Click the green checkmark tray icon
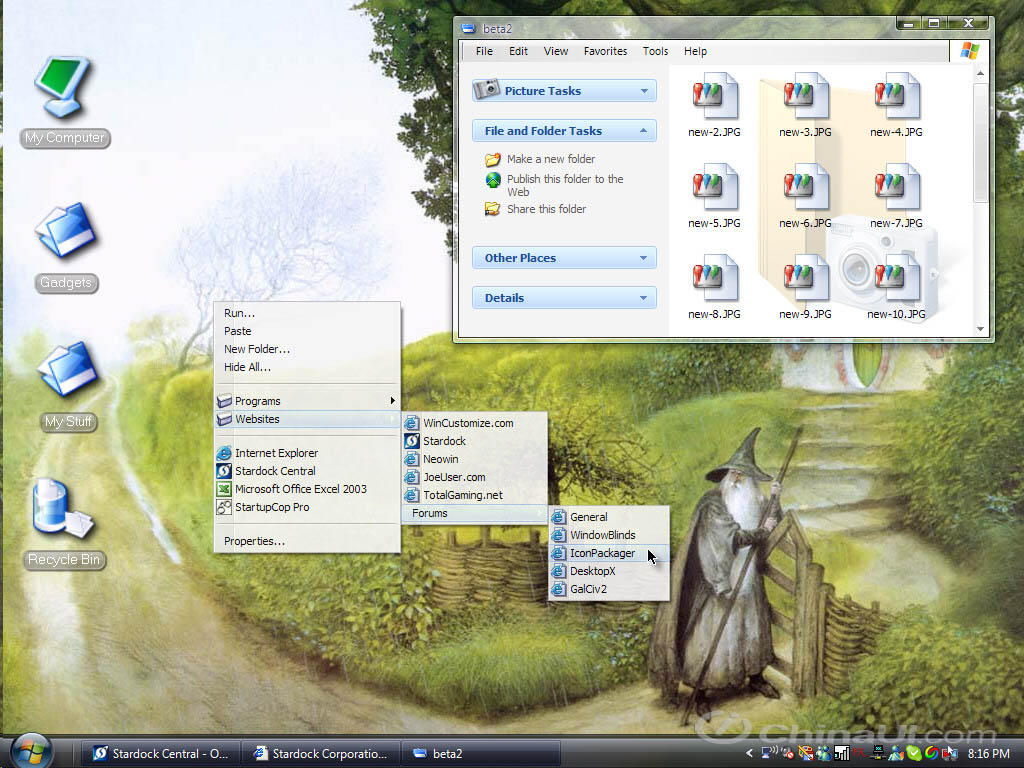This screenshot has width=1024, height=768. [914, 754]
